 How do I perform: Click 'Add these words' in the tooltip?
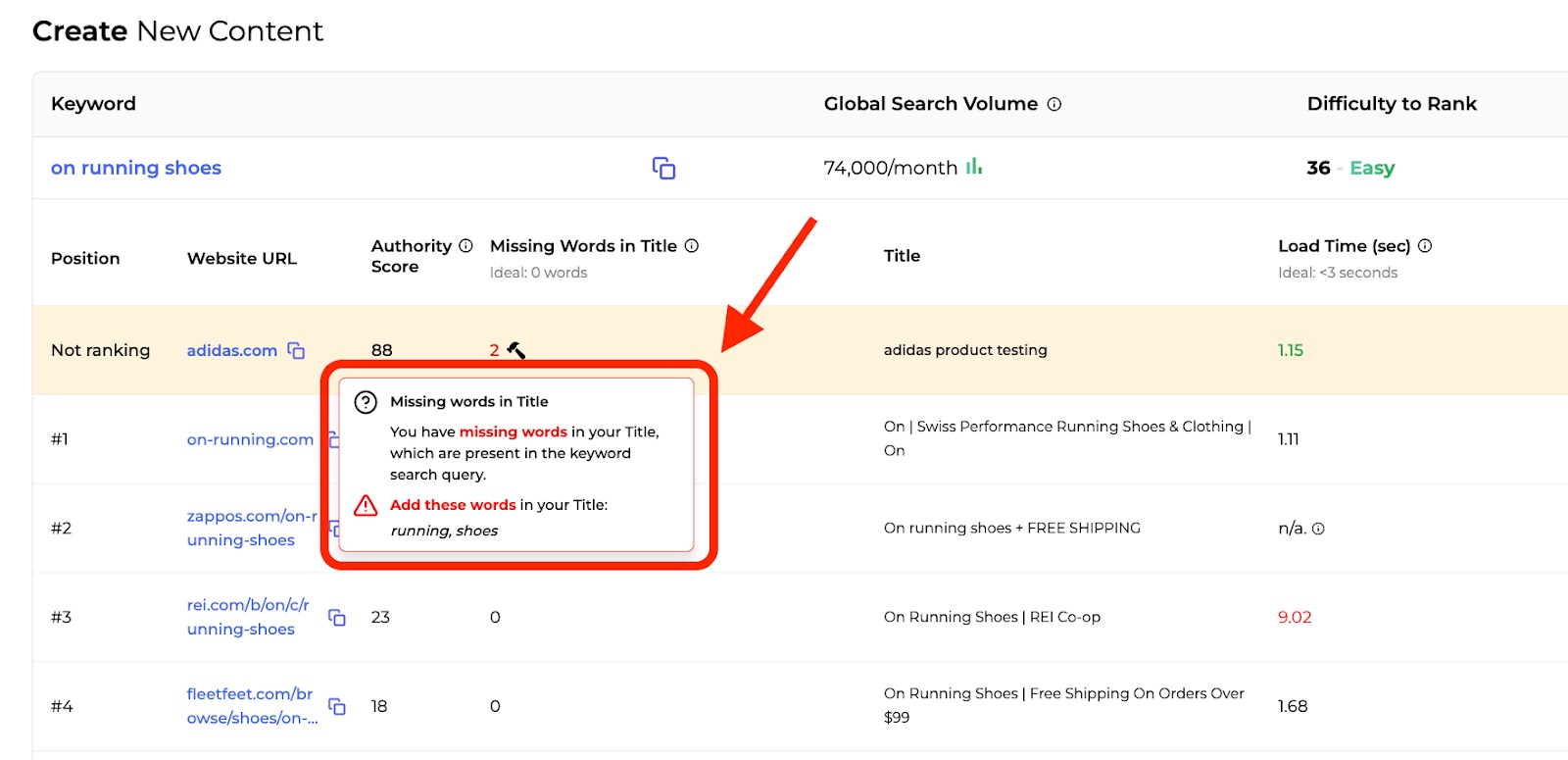click(x=453, y=505)
